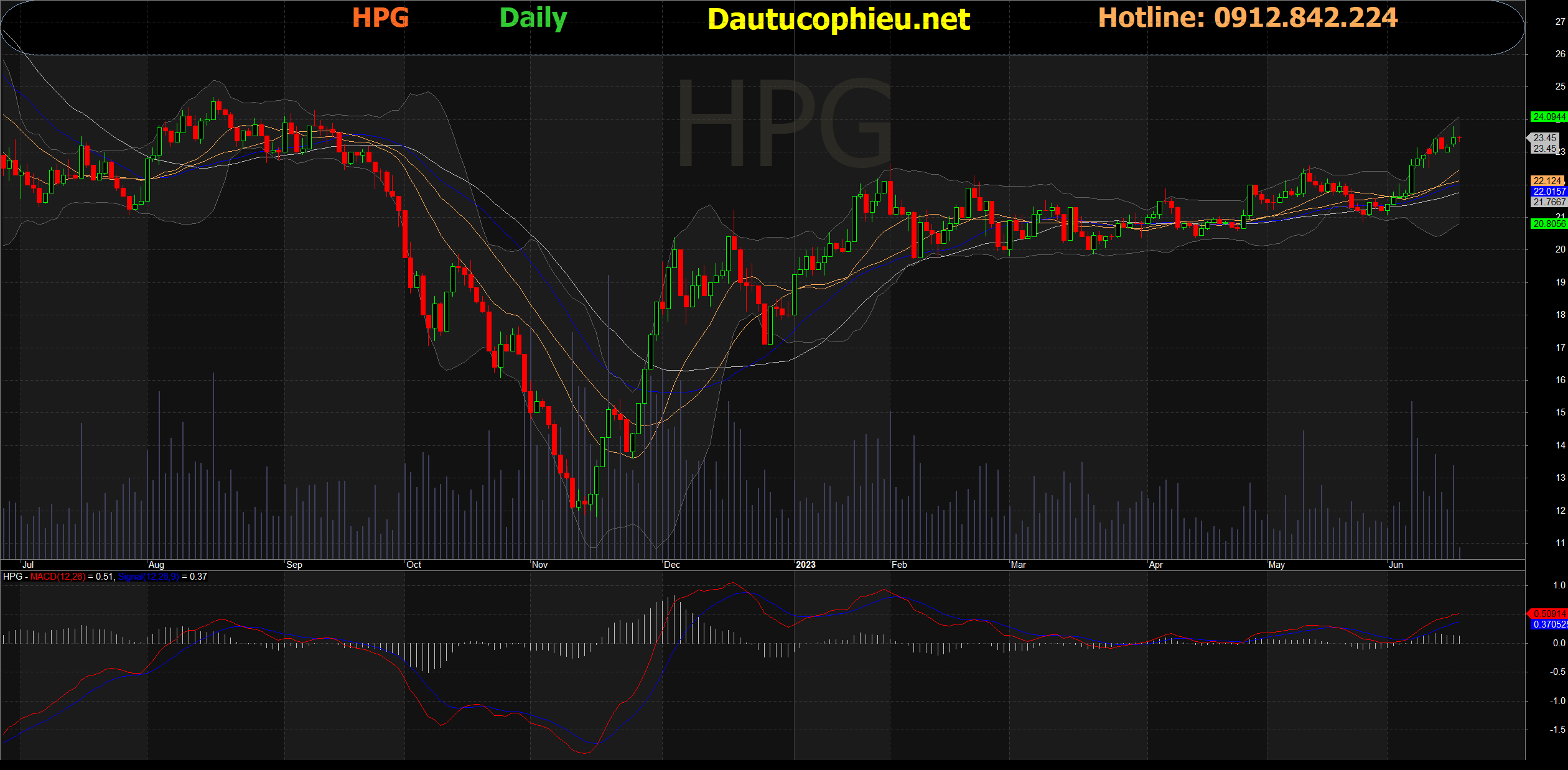Click the red cross at the latest candle

[x=1458, y=138]
